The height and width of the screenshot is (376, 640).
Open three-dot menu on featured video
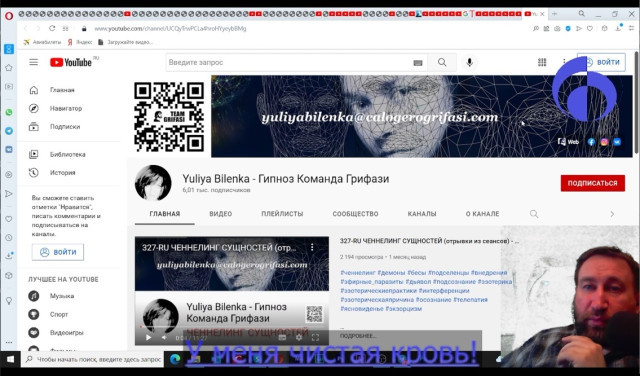[312, 247]
